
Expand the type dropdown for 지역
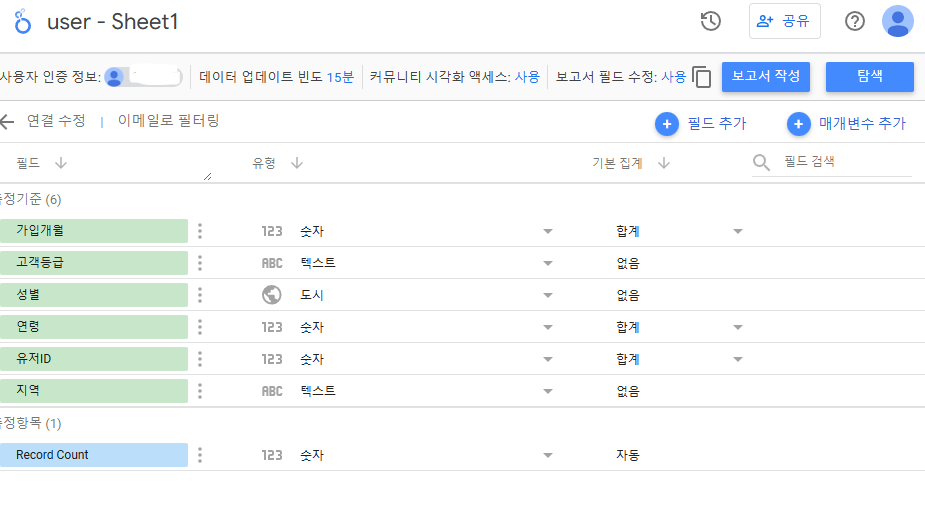(547, 391)
